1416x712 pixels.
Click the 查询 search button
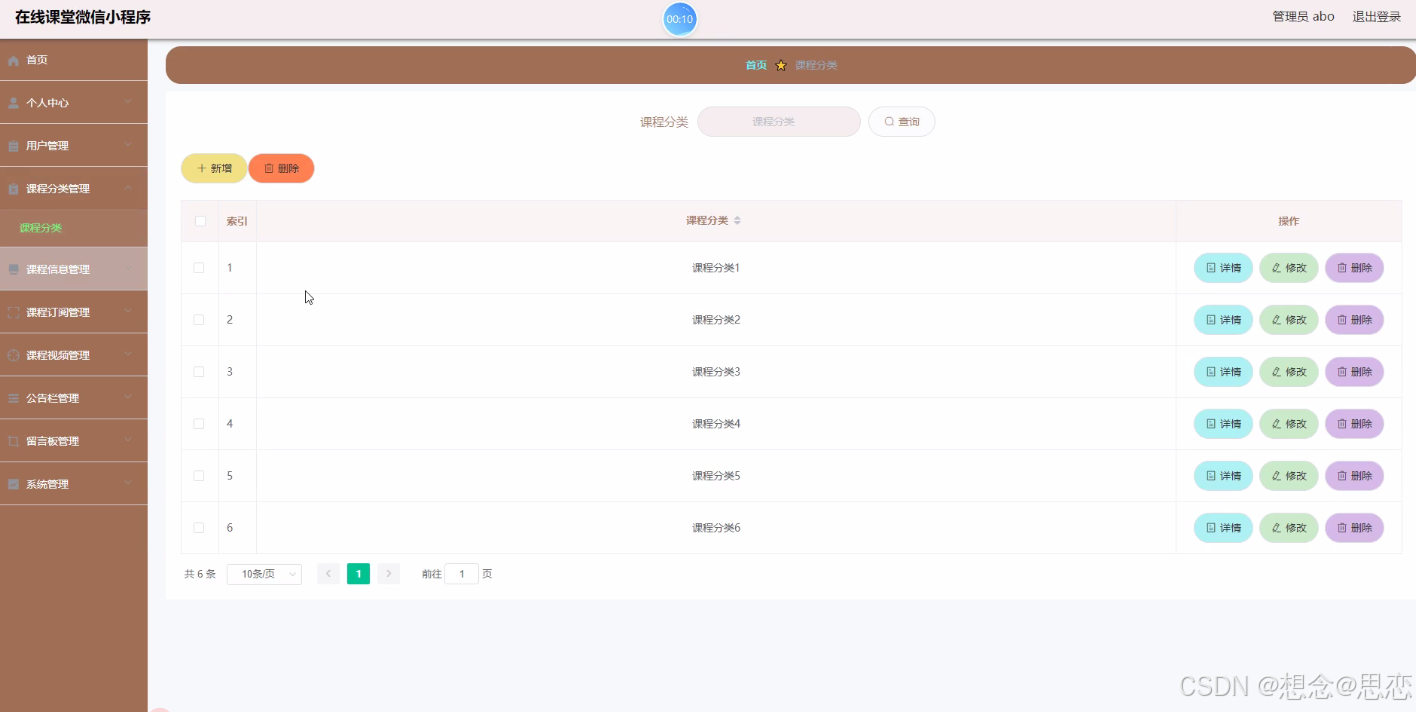coord(901,122)
